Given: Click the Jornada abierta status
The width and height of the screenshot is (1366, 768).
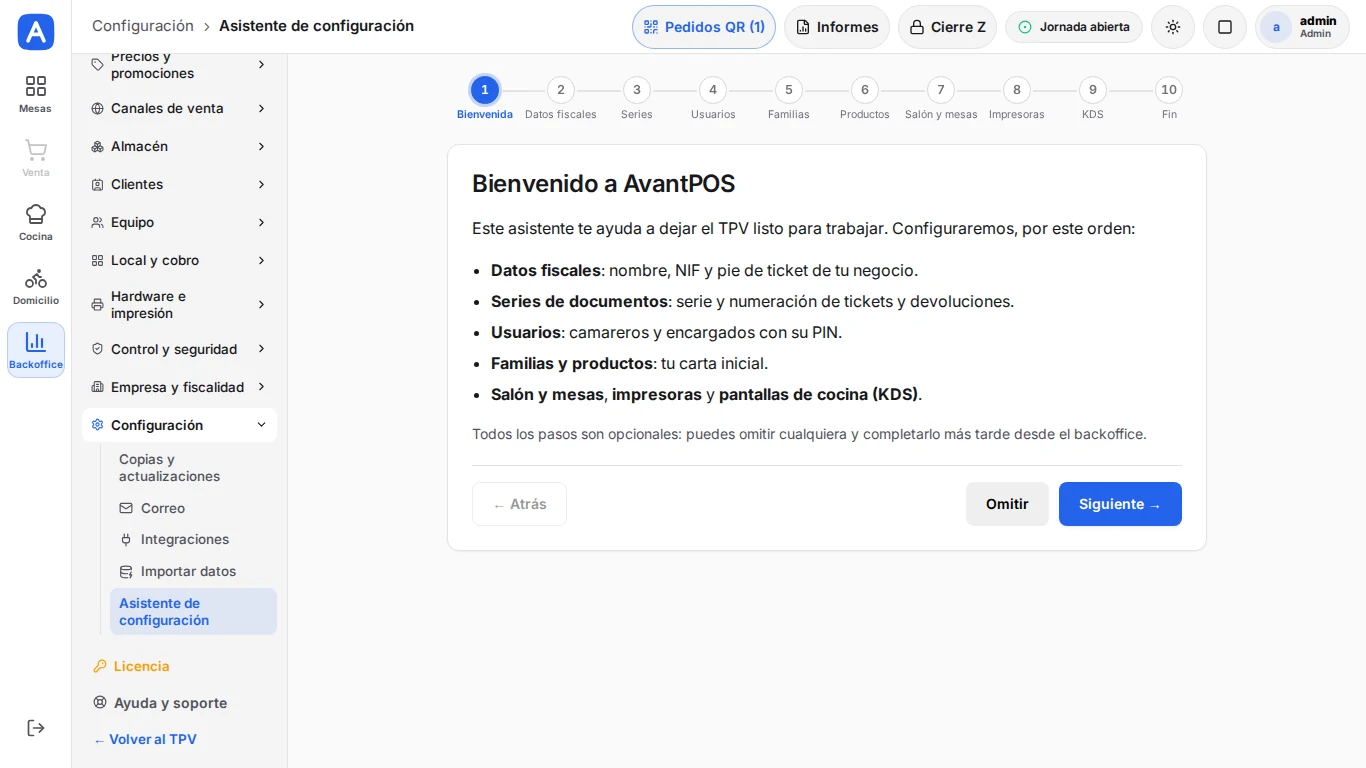Looking at the screenshot, I should 1074,27.
